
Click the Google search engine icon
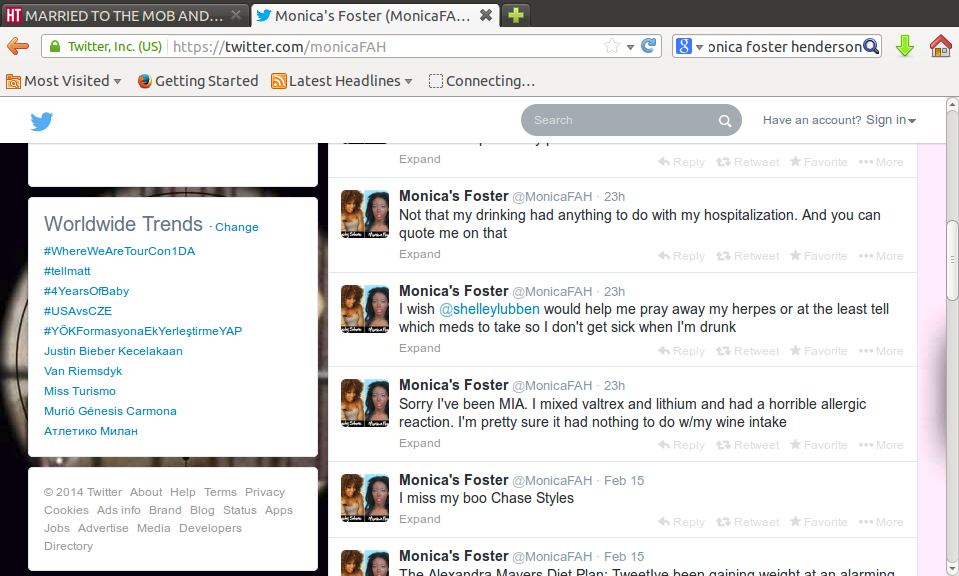tap(684, 46)
